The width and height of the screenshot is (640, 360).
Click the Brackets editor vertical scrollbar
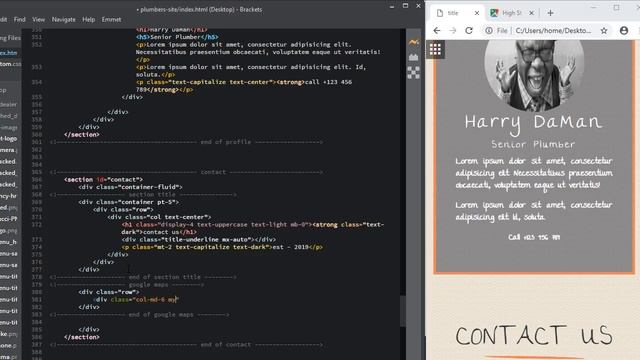403,310
